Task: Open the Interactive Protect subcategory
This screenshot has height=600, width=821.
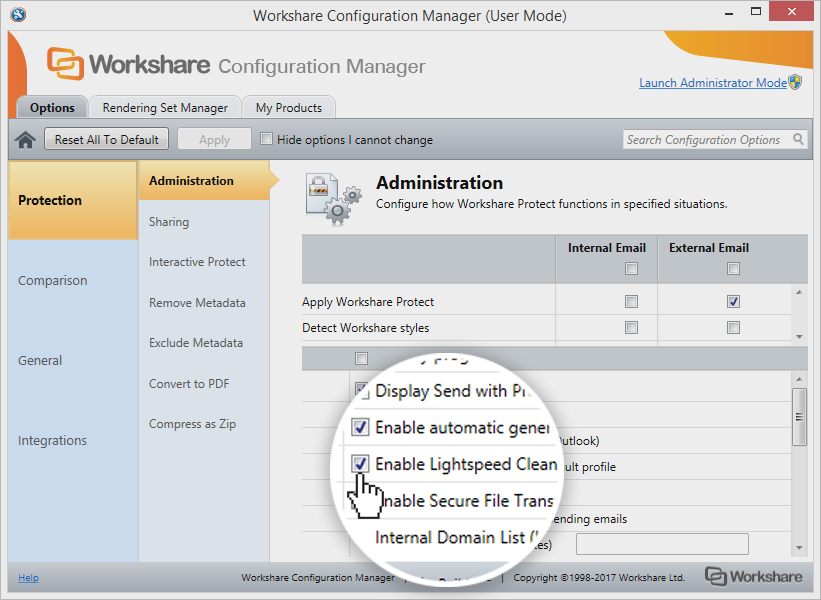Action: [x=204, y=262]
